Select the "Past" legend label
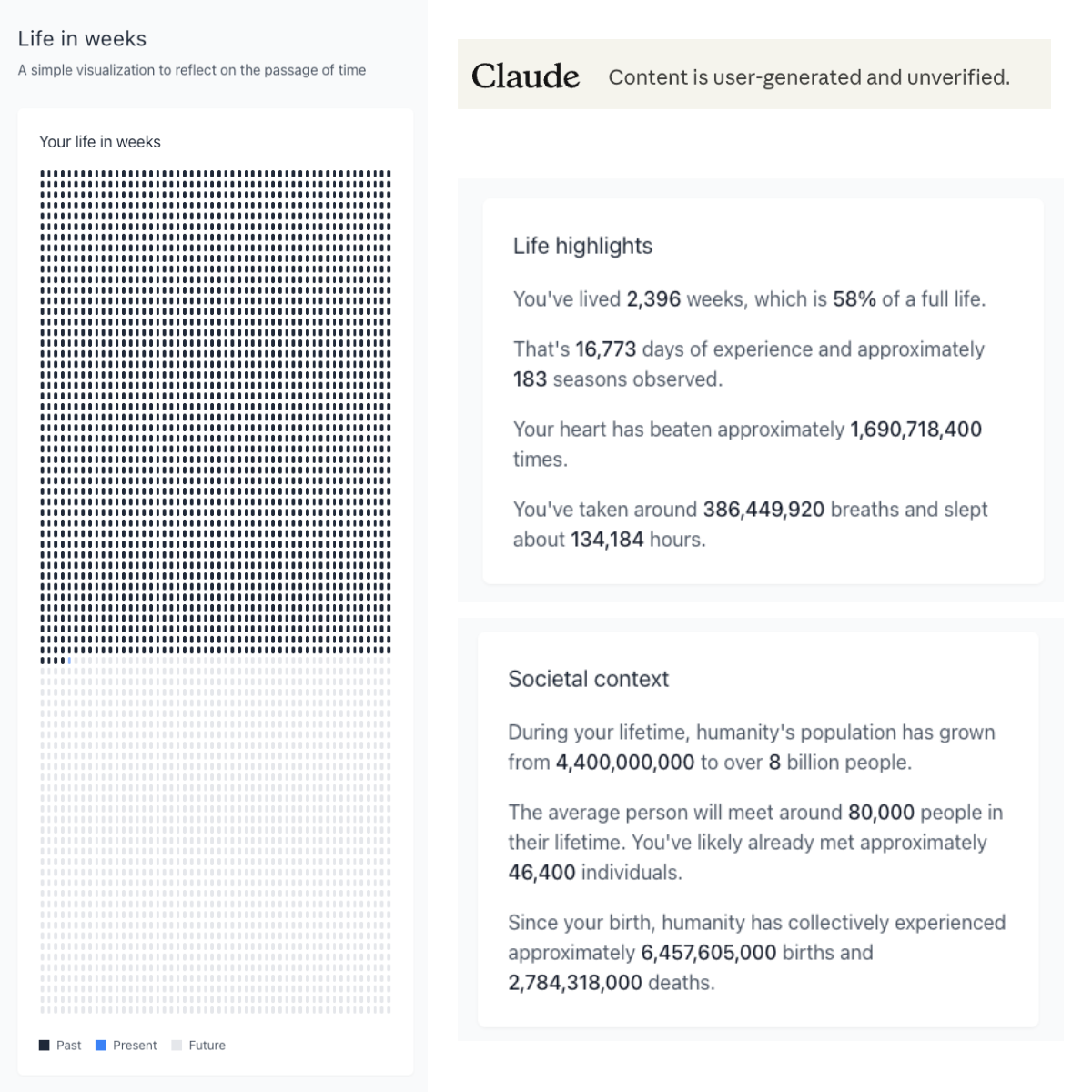The width and height of the screenshot is (1092, 1092). pos(68,1046)
